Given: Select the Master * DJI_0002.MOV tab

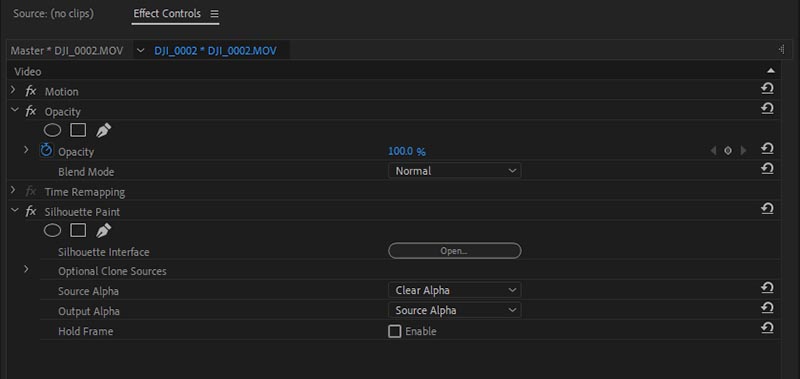Looking at the screenshot, I should pyautogui.click(x=67, y=50).
